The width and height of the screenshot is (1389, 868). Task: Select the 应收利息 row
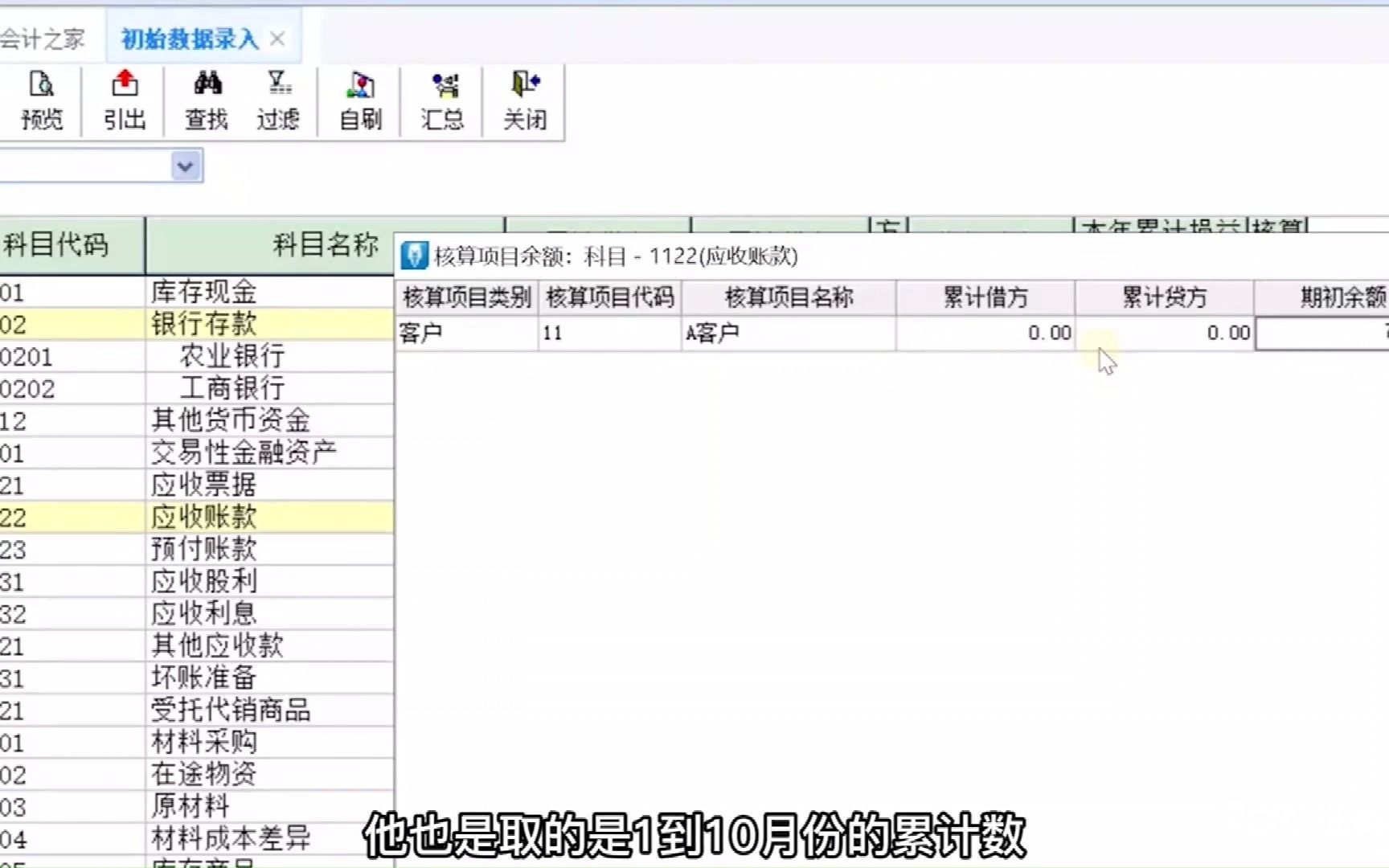(x=197, y=613)
